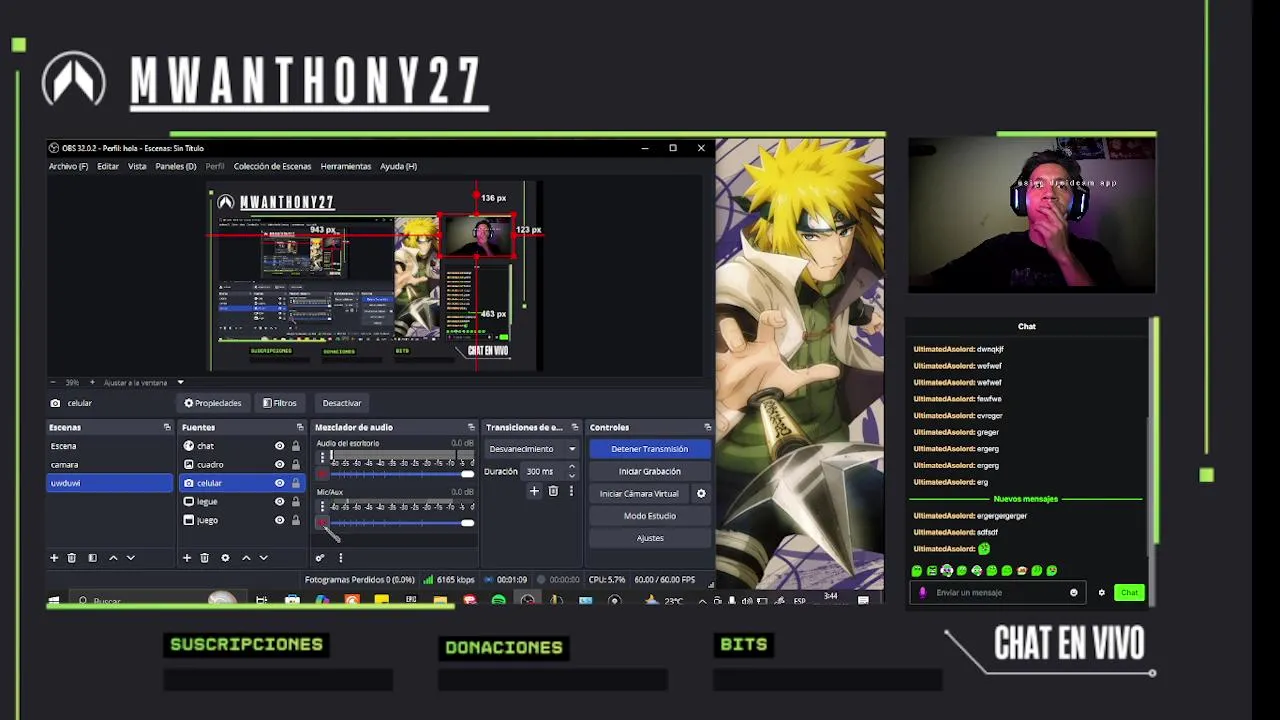Remove the transition with the trash icon
This screenshot has height=720, width=1280.
coord(553,491)
